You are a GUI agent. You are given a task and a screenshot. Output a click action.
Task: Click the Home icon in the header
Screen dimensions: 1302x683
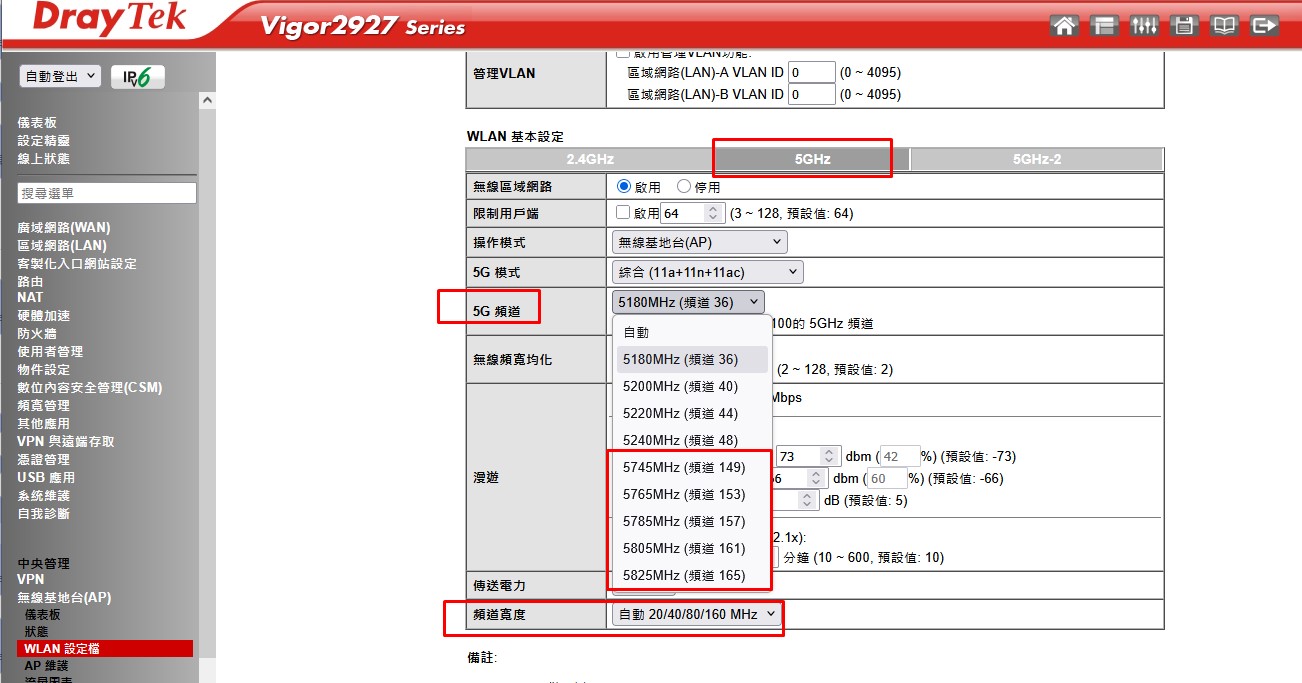click(1065, 26)
